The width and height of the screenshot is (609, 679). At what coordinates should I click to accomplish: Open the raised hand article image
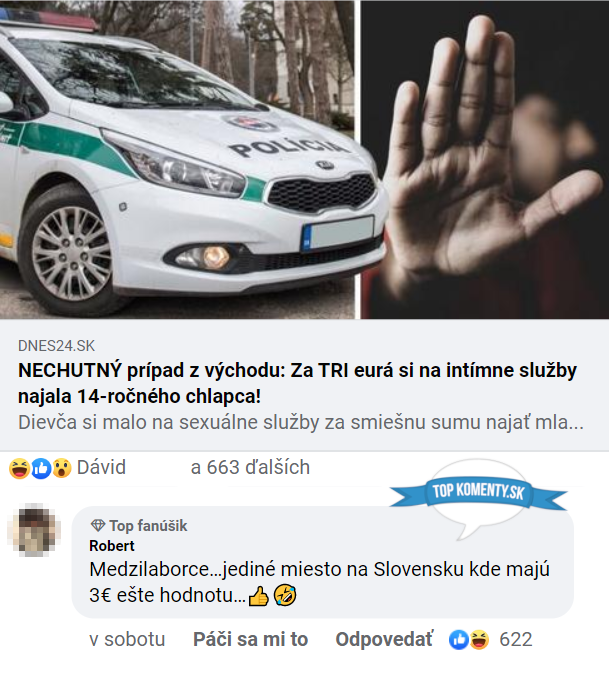pos(485,159)
